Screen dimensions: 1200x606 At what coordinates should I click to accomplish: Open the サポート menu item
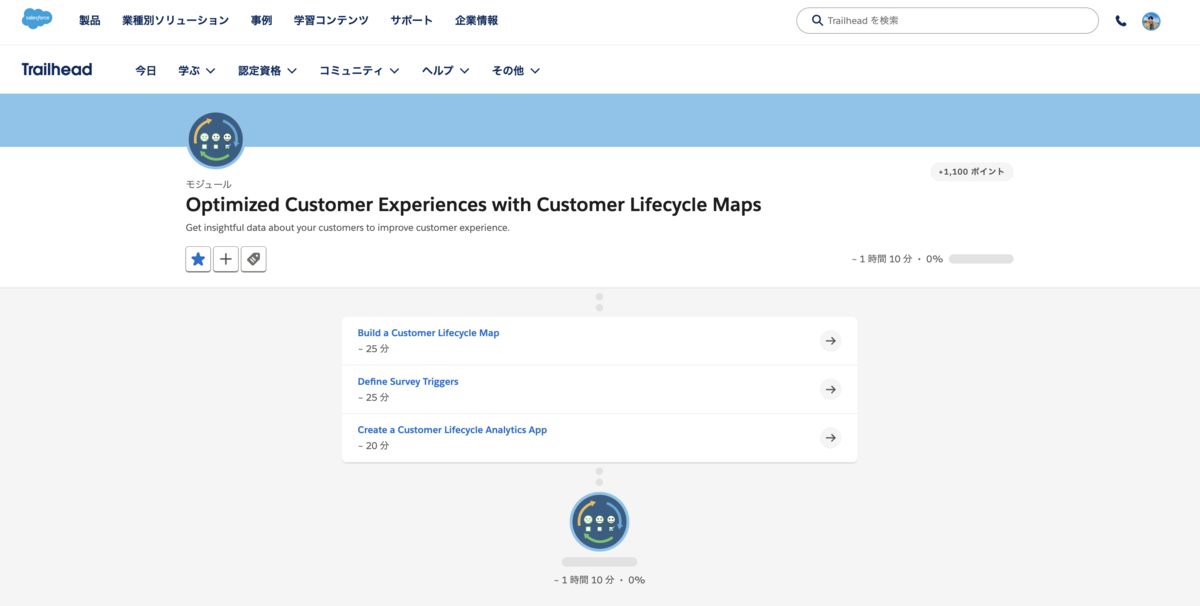411,19
